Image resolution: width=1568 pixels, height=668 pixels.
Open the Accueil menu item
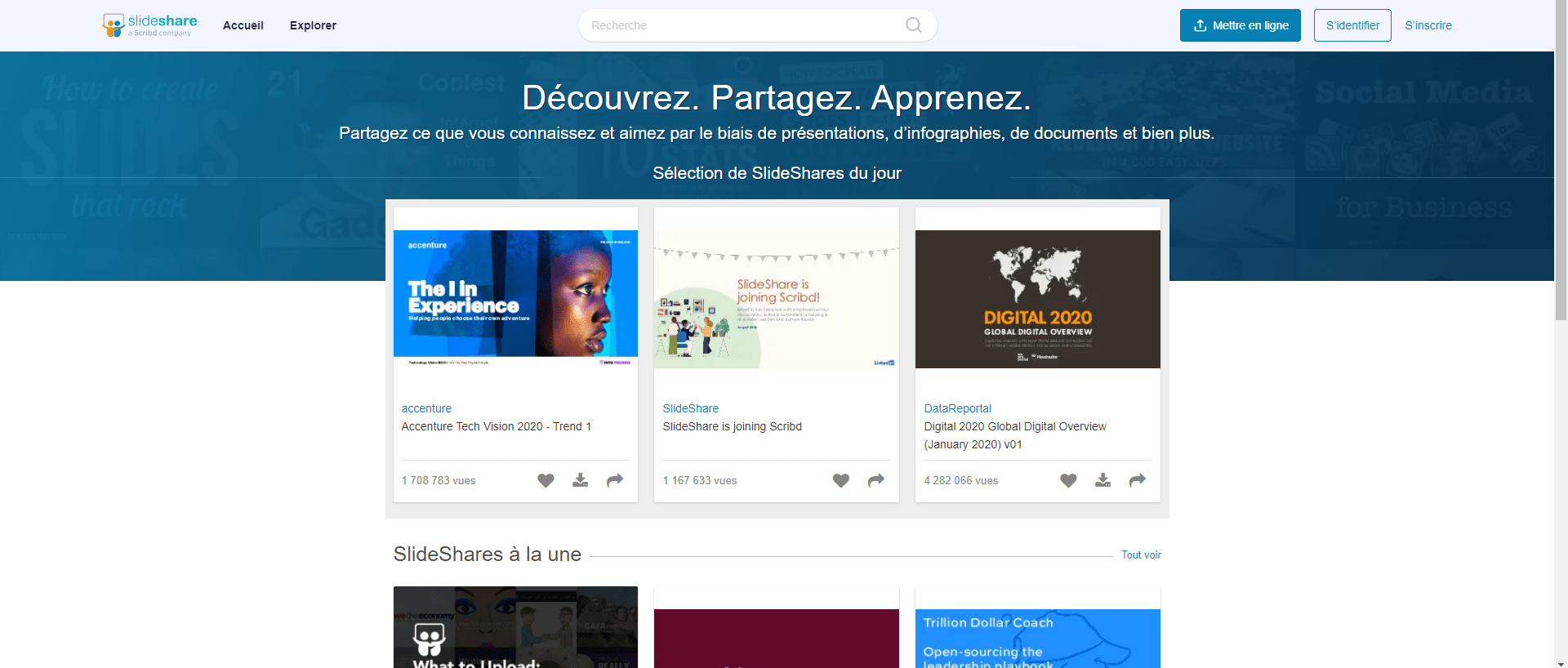coord(243,25)
